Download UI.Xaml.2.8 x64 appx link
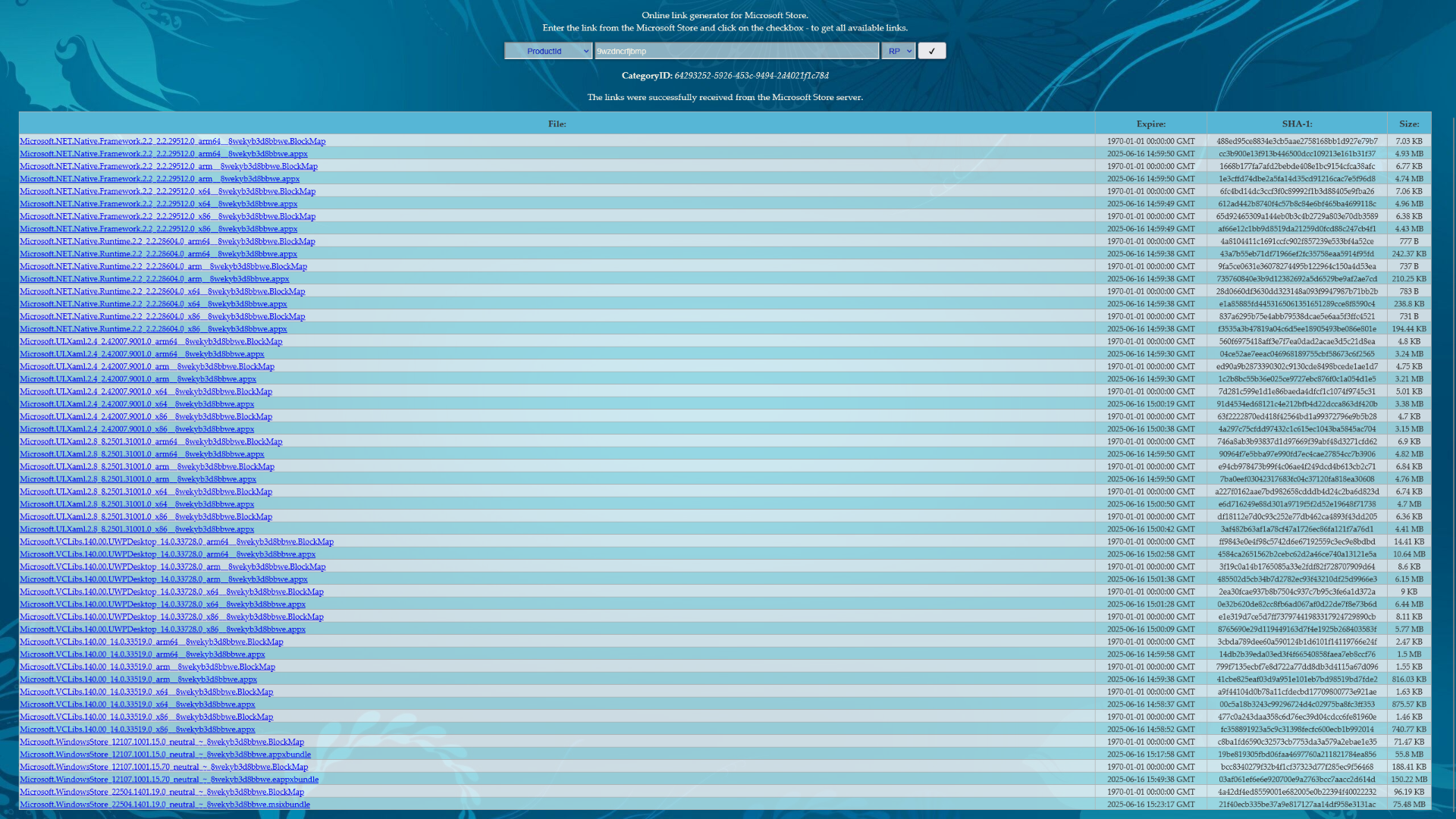 point(136,504)
